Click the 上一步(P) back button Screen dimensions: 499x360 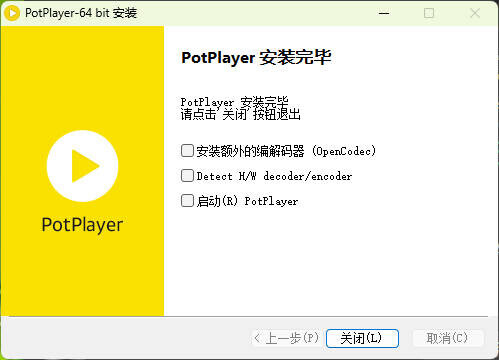[x=286, y=338]
